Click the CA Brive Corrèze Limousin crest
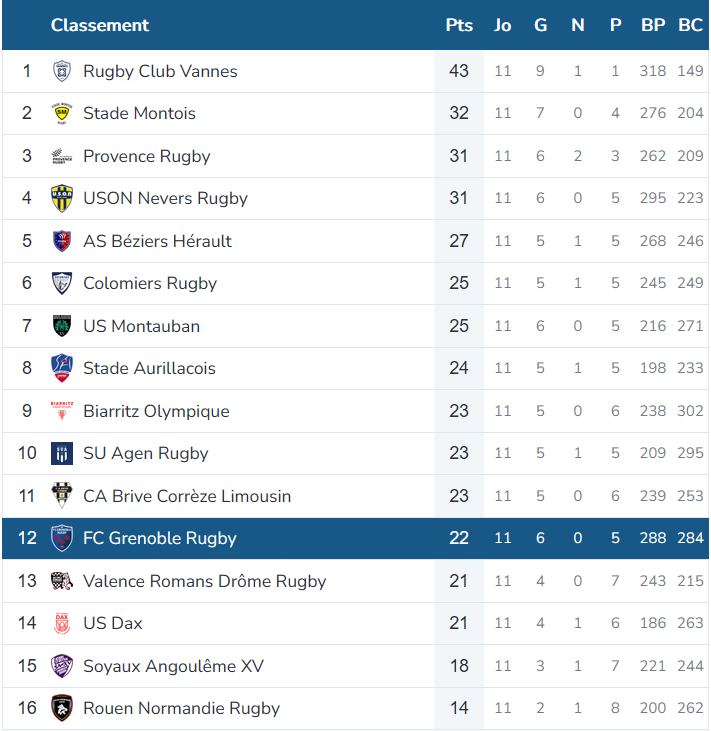711x731 pixels. pos(62,495)
